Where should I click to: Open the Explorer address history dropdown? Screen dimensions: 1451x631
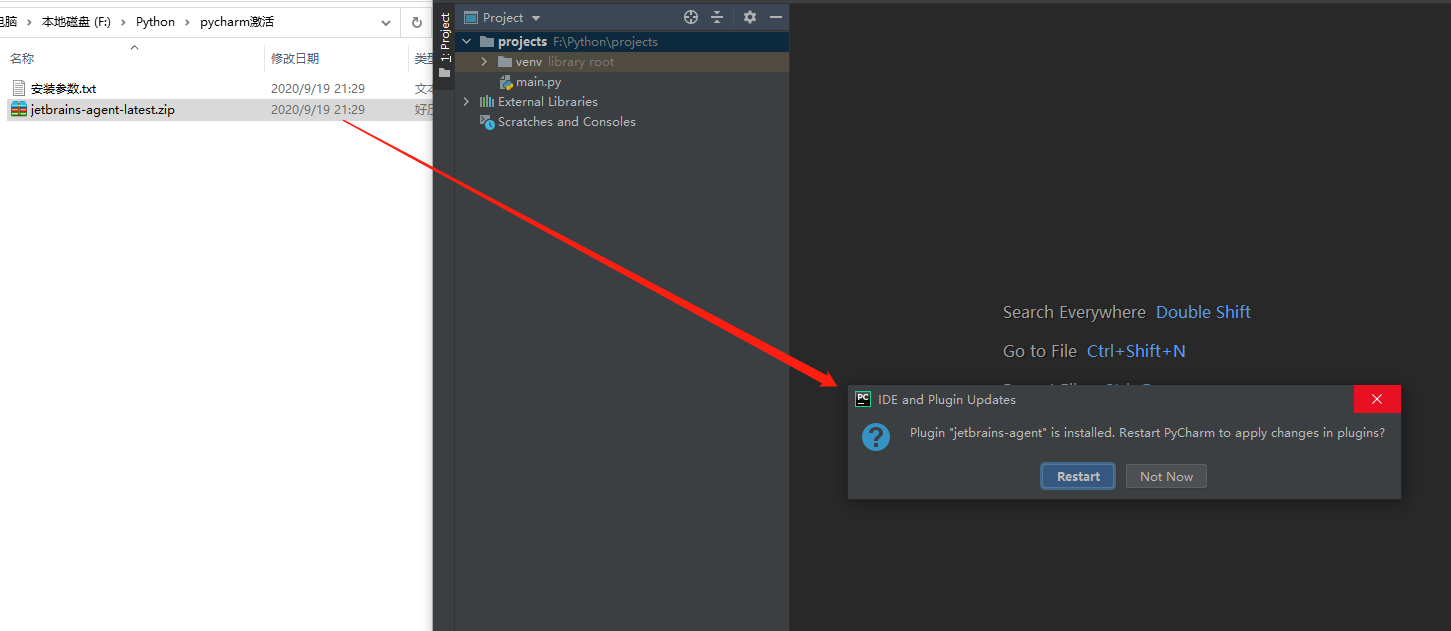386,22
